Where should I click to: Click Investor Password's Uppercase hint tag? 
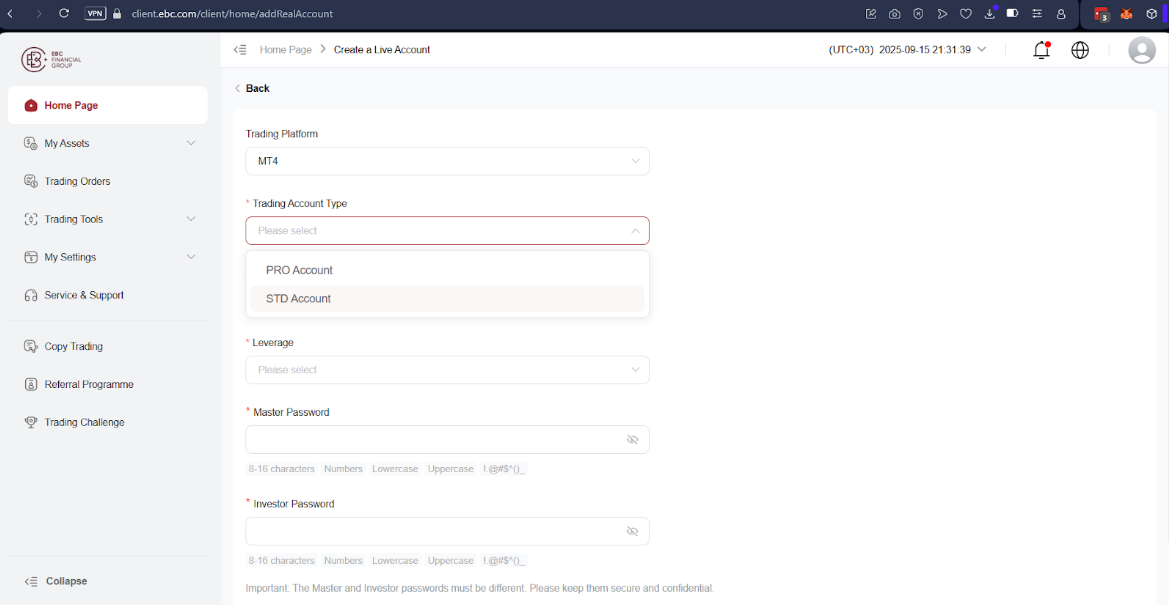[x=450, y=561]
